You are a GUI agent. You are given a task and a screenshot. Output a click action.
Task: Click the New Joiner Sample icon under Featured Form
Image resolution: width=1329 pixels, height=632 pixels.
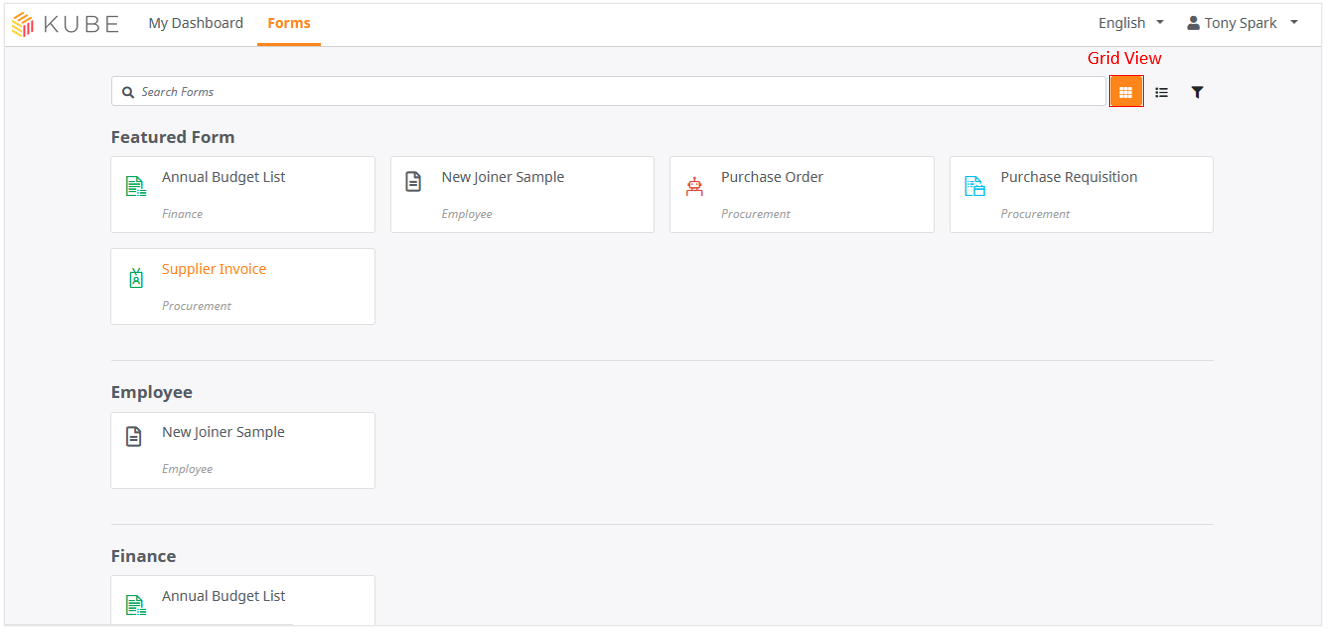click(413, 182)
